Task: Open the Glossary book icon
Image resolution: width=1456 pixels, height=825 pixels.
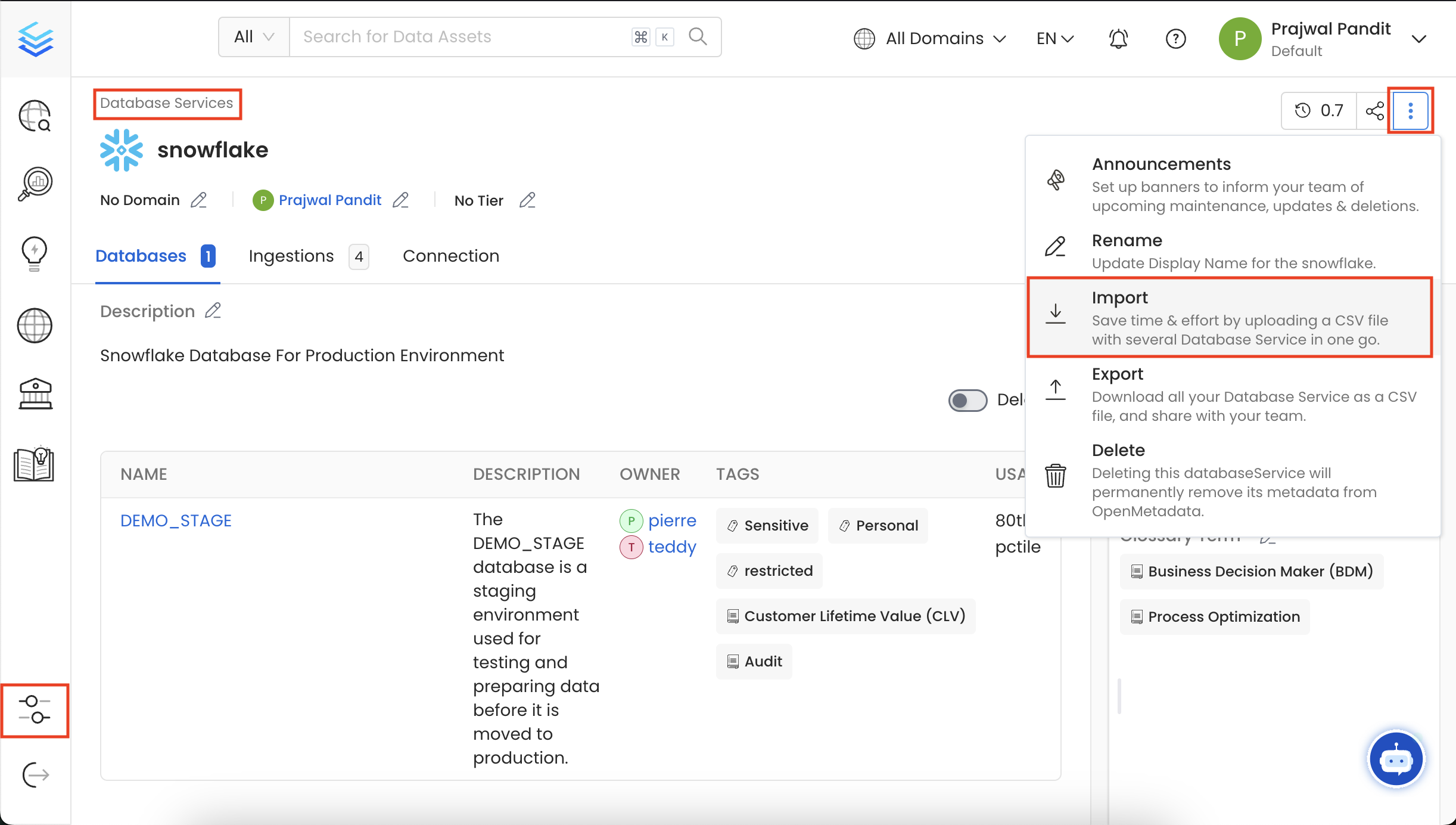Action: [34, 464]
